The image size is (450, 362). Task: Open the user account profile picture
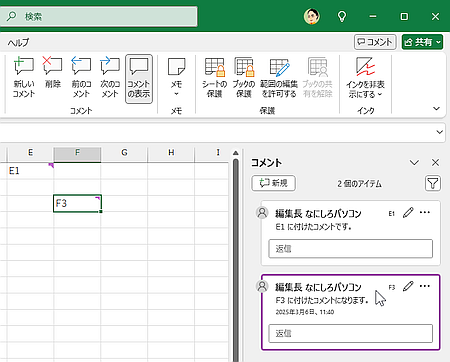click(x=312, y=16)
